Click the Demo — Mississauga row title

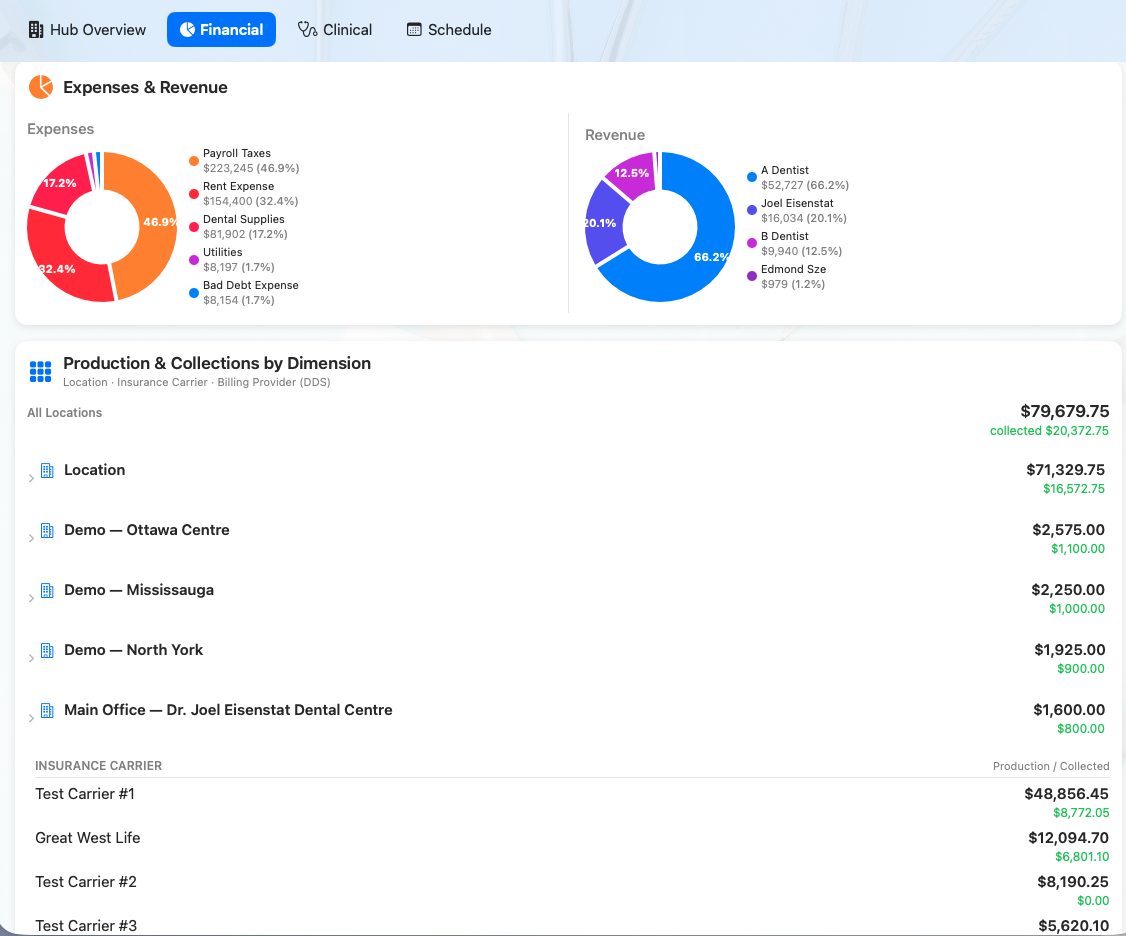pyautogui.click(x=139, y=590)
